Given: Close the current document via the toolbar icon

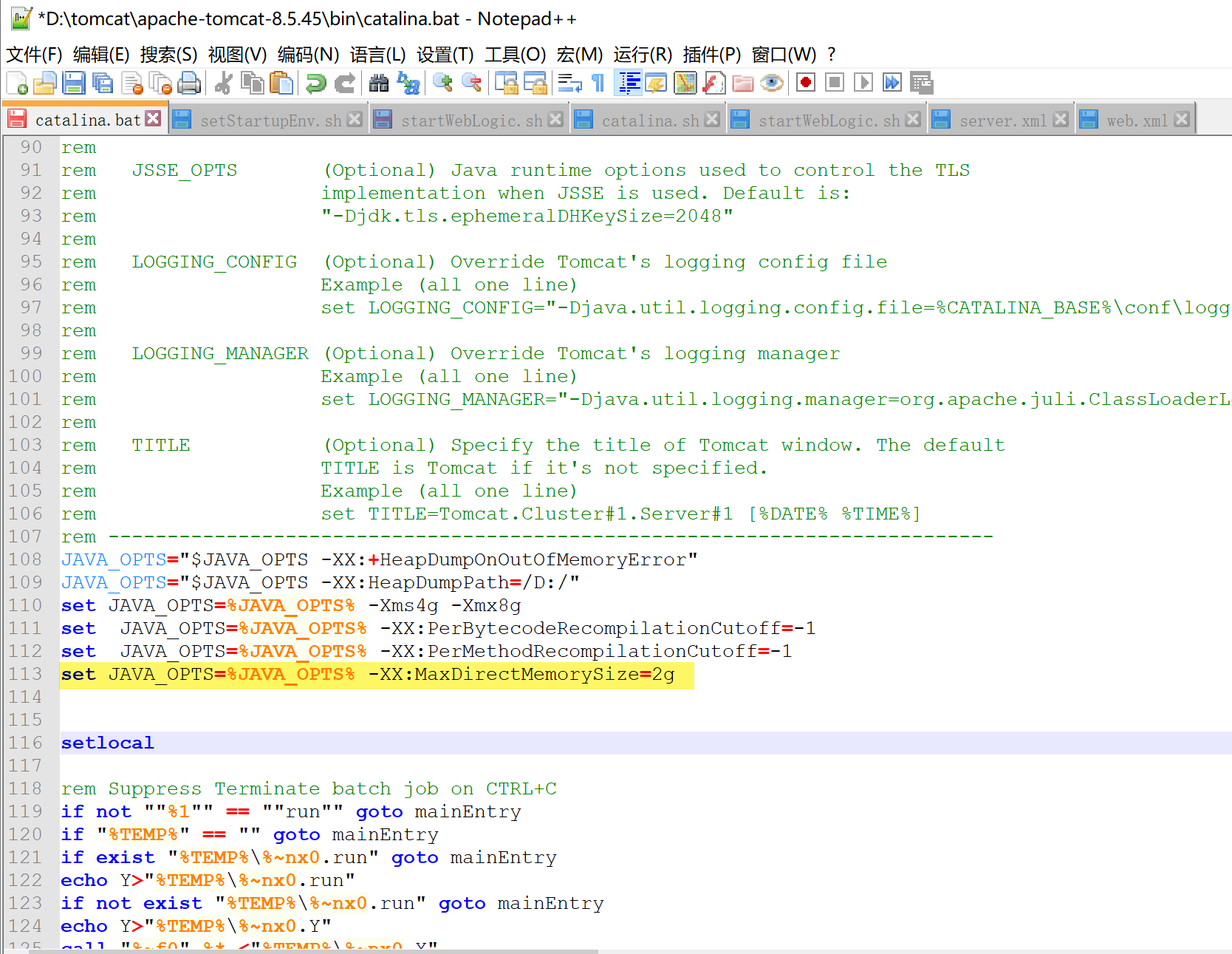Looking at the screenshot, I should [x=132, y=84].
